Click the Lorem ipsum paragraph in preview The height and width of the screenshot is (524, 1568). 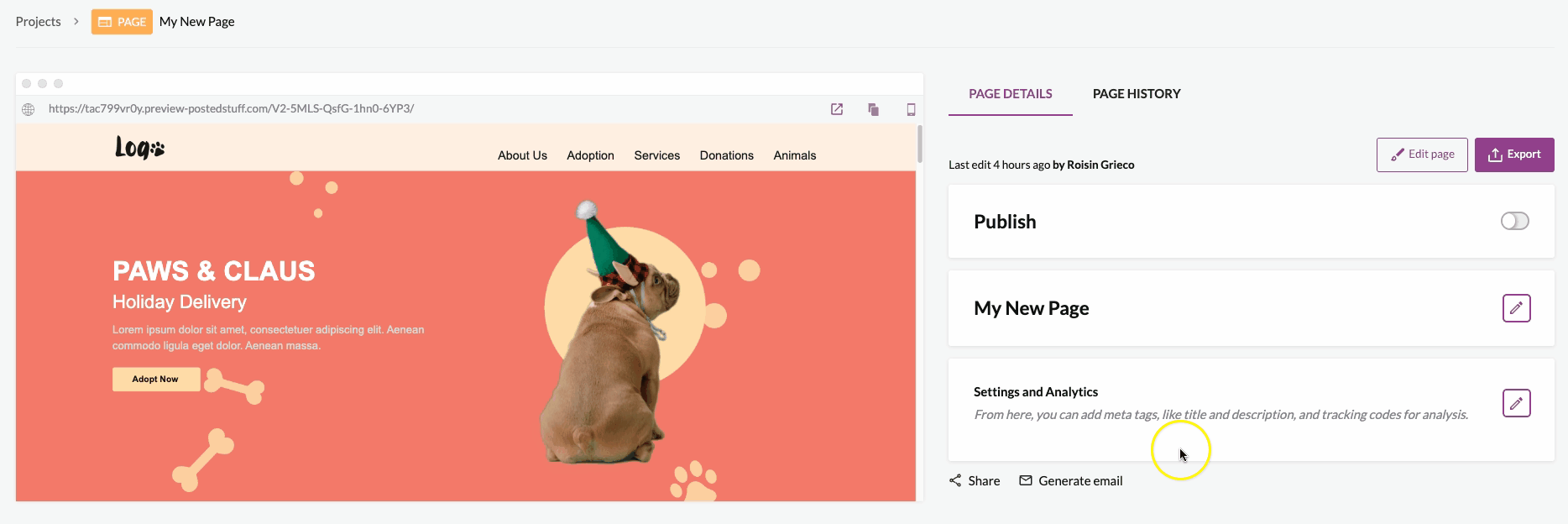point(269,338)
